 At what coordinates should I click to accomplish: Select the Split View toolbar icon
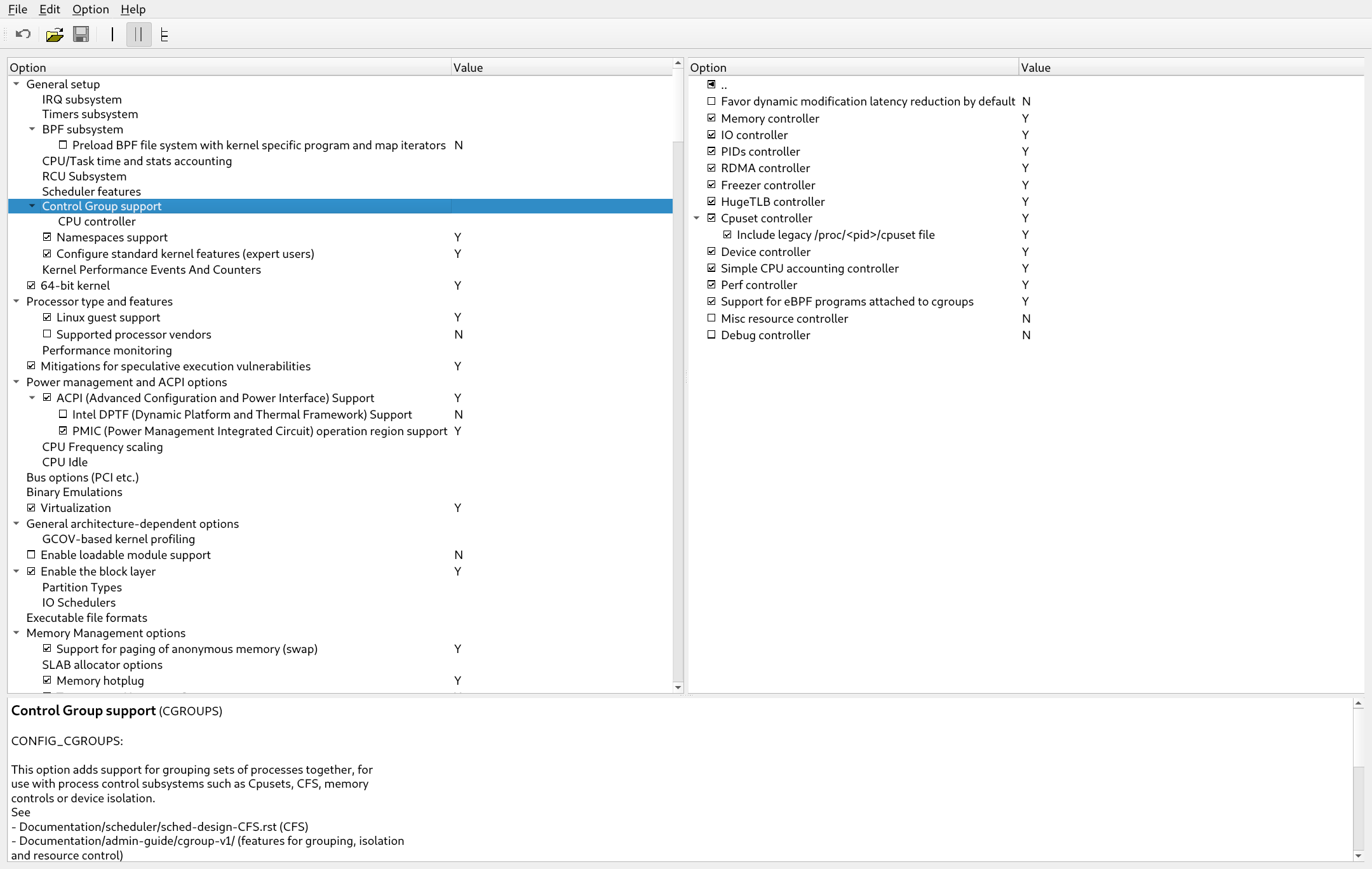click(138, 34)
